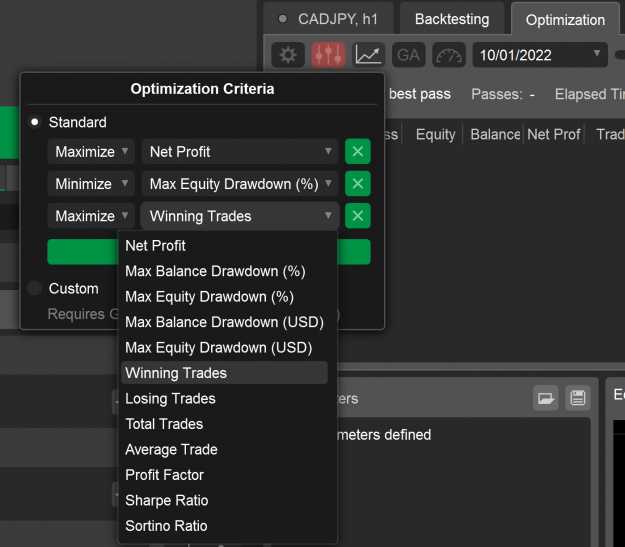
Task: Select the Standard radio option
Action: [35, 122]
